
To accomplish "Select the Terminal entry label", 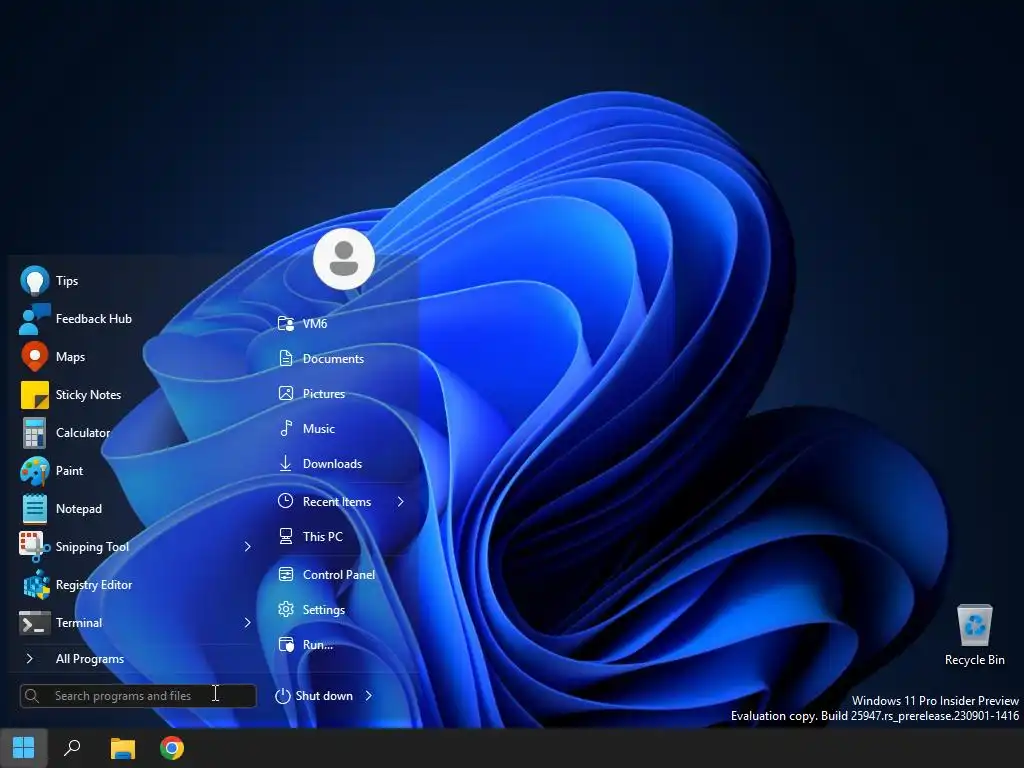I will click(x=78, y=622).
